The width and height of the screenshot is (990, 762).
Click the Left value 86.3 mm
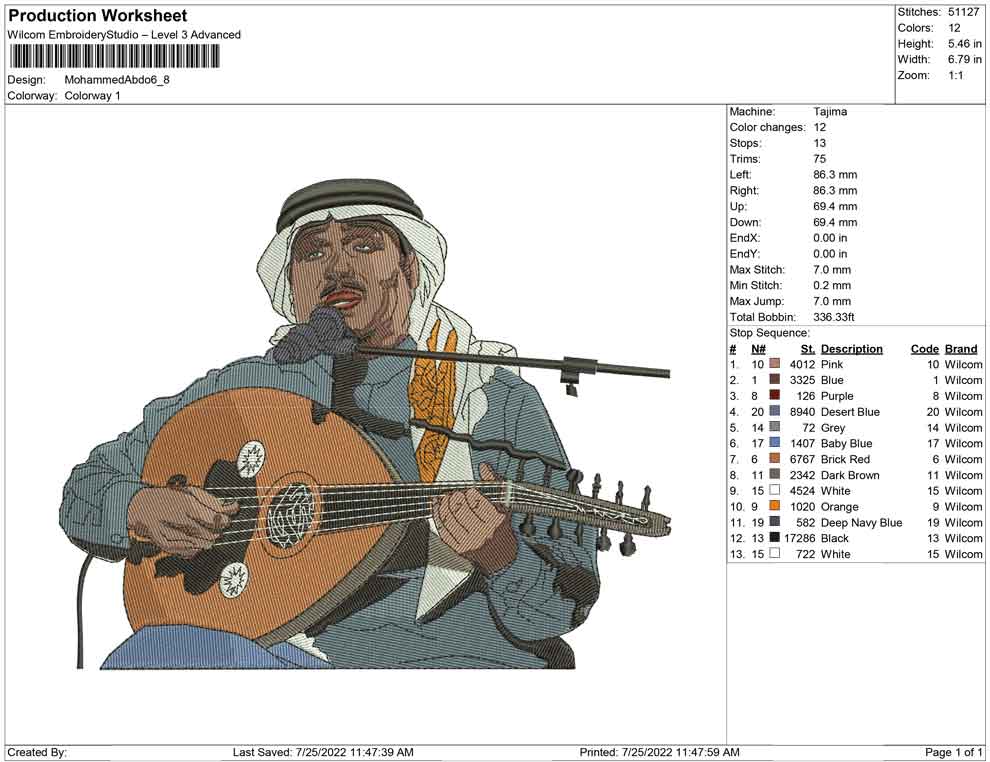click(835, 174)
